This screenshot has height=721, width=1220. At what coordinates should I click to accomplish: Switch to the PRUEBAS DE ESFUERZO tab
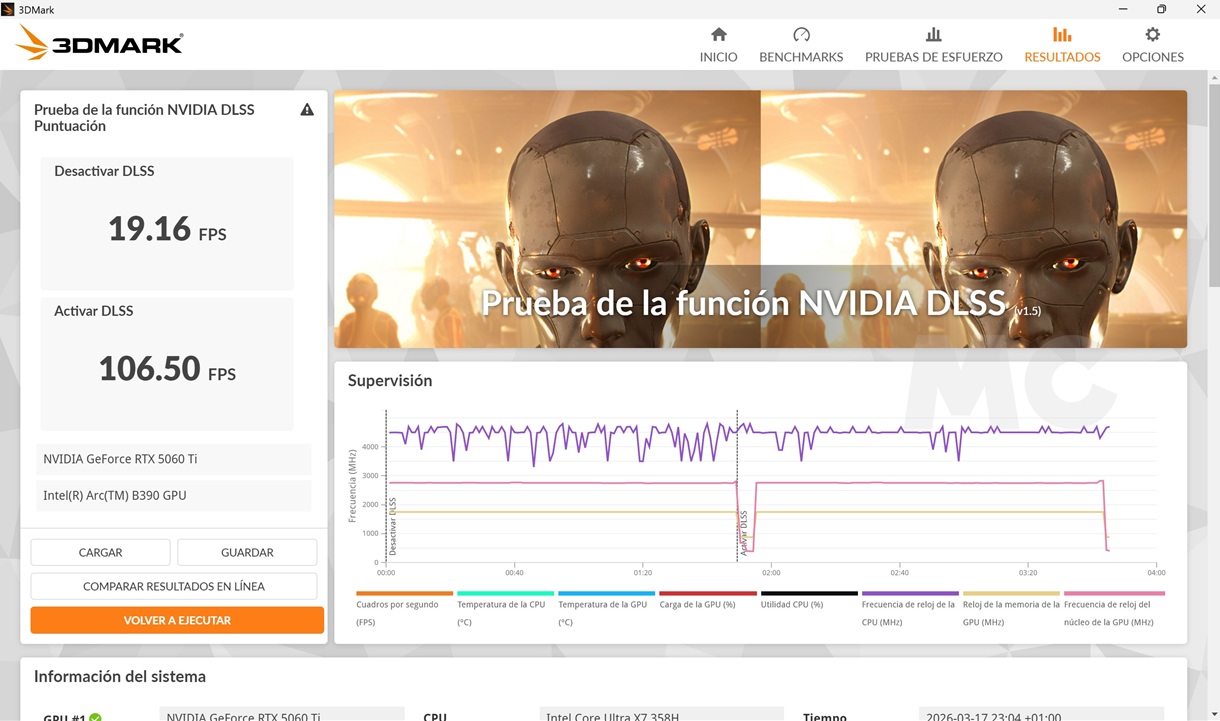pyautogui.click(x=933, y=44)
